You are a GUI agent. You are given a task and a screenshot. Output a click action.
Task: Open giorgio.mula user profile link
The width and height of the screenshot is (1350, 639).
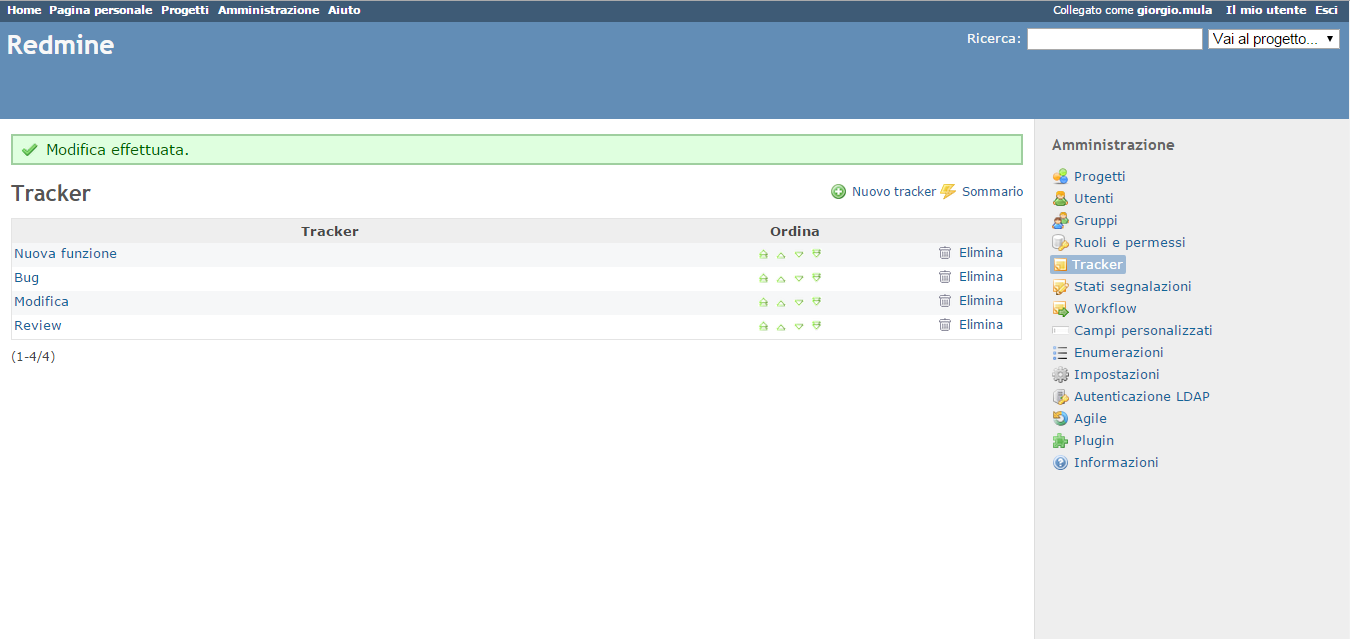pos(1174,10)
